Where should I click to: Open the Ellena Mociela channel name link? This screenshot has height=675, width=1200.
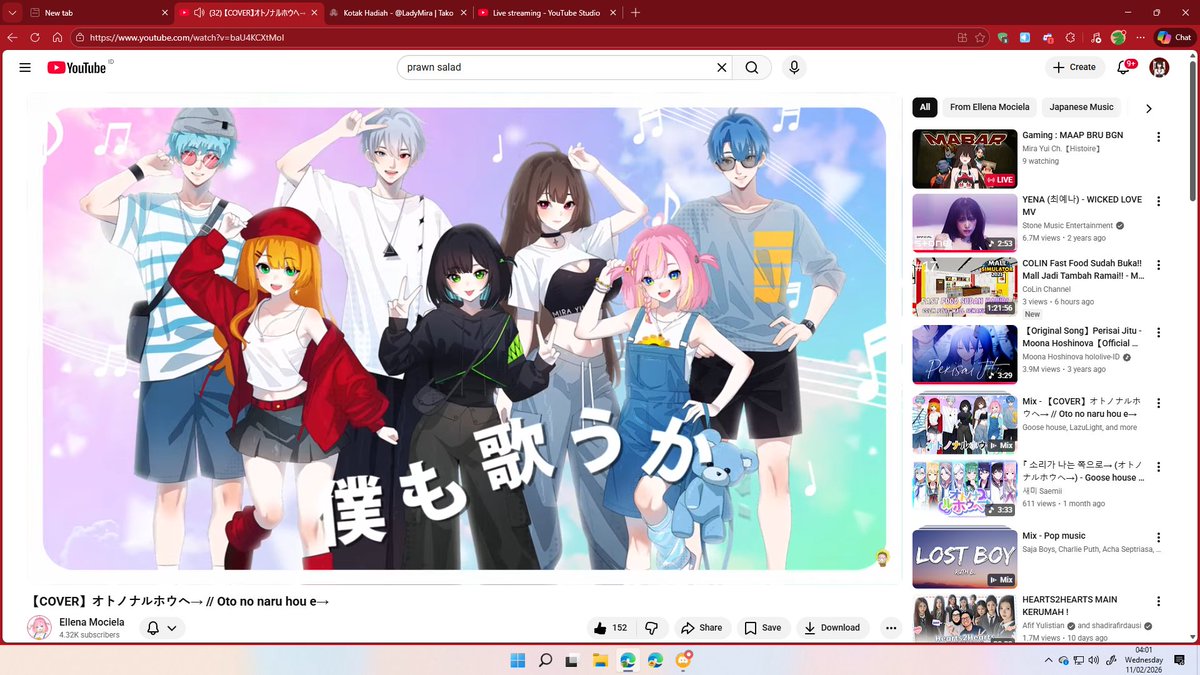pyautogui.click(x=92, y=622)
